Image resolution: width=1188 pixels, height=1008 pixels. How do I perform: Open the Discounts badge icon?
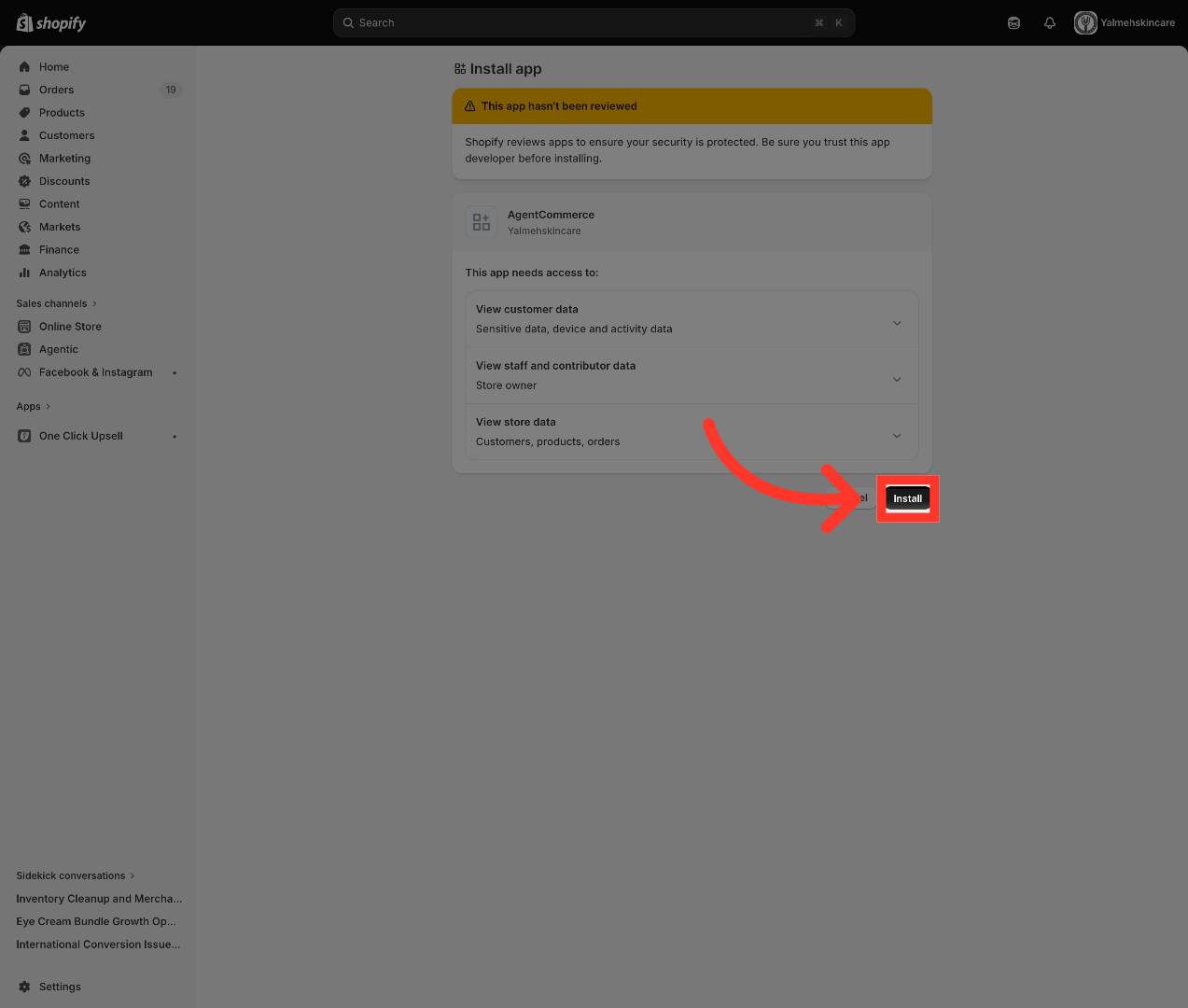(x=24, y=181)
